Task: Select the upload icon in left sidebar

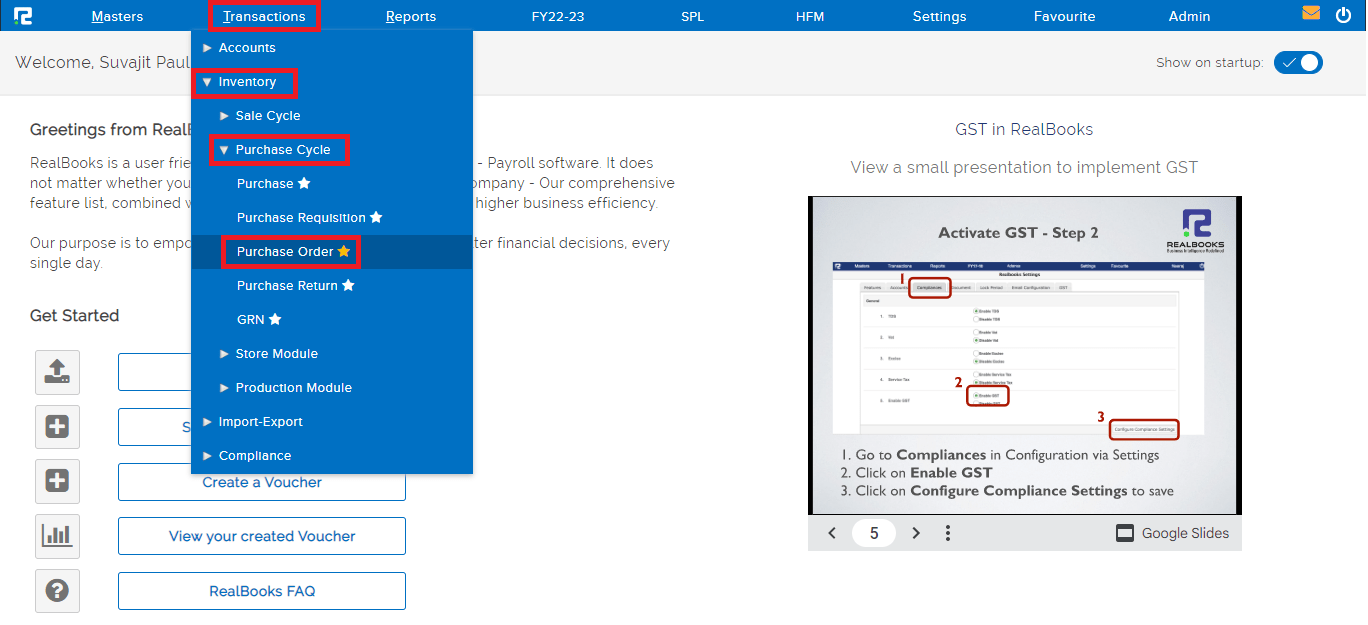Action: (57, 372)
